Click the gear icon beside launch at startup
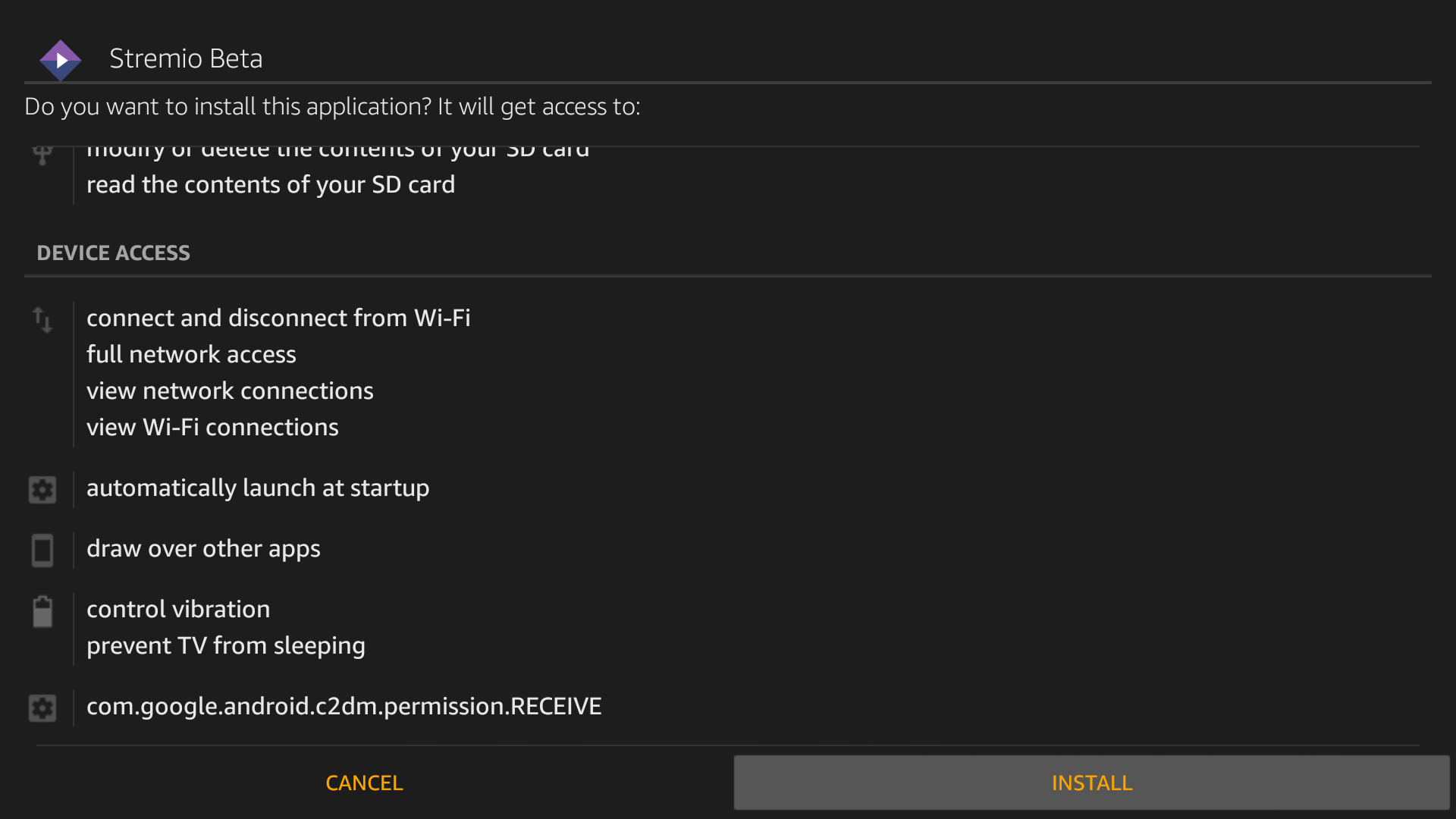Viewport: 1456px width, 819px height. click(x=42, y=490)
